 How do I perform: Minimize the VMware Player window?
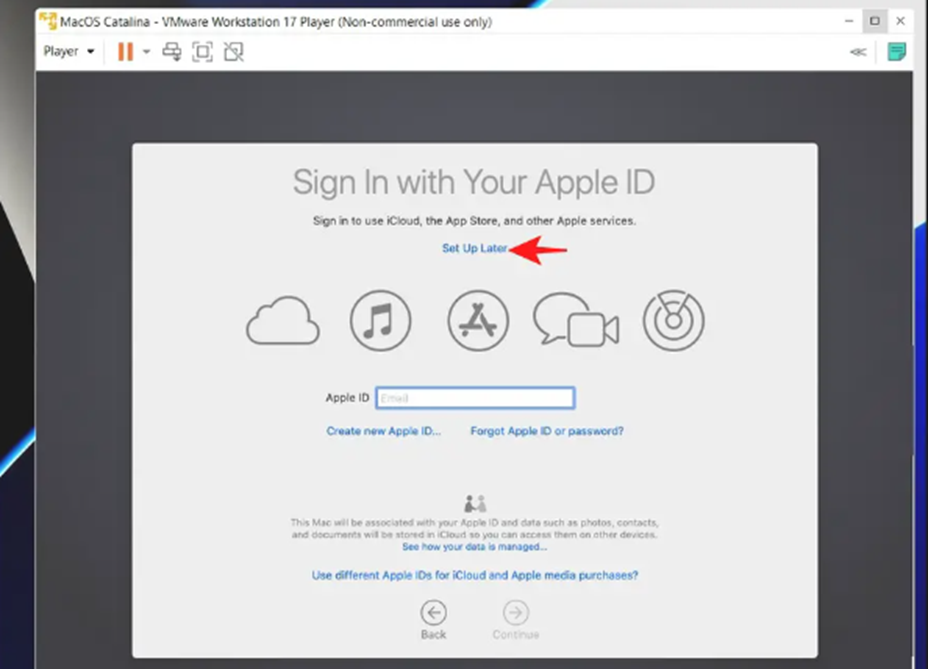tap(849, 21)
